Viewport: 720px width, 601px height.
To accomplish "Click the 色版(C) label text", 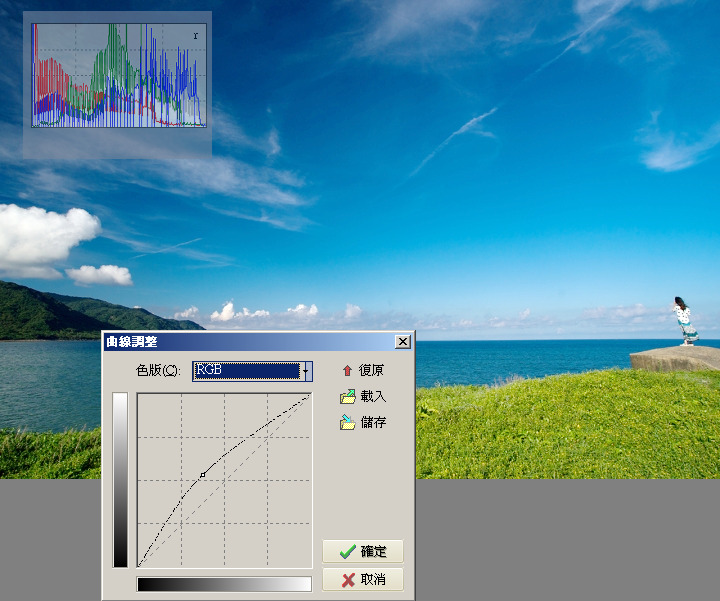I will pos(158,371).
